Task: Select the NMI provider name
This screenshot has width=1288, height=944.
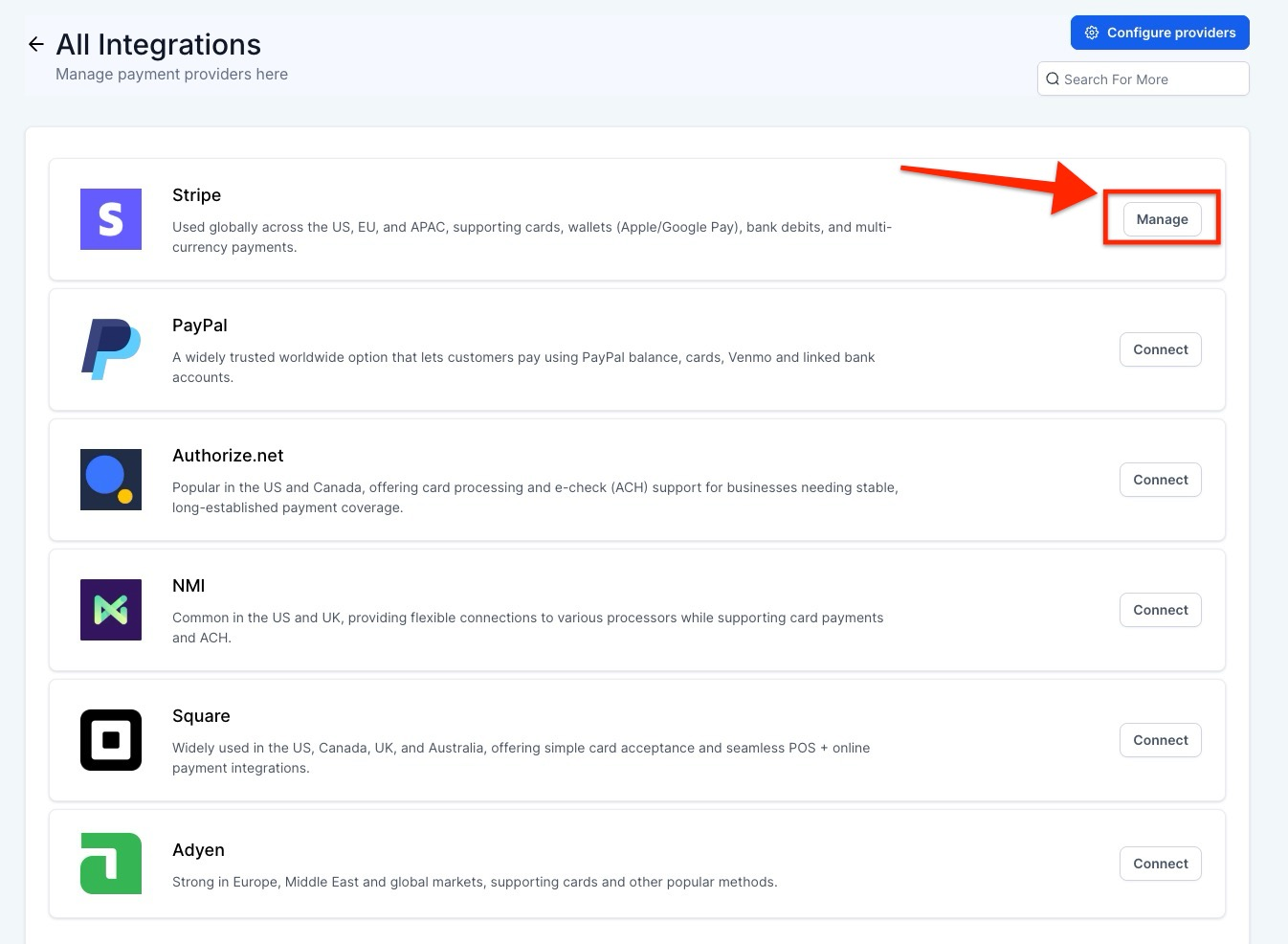Action: (189, 586)
